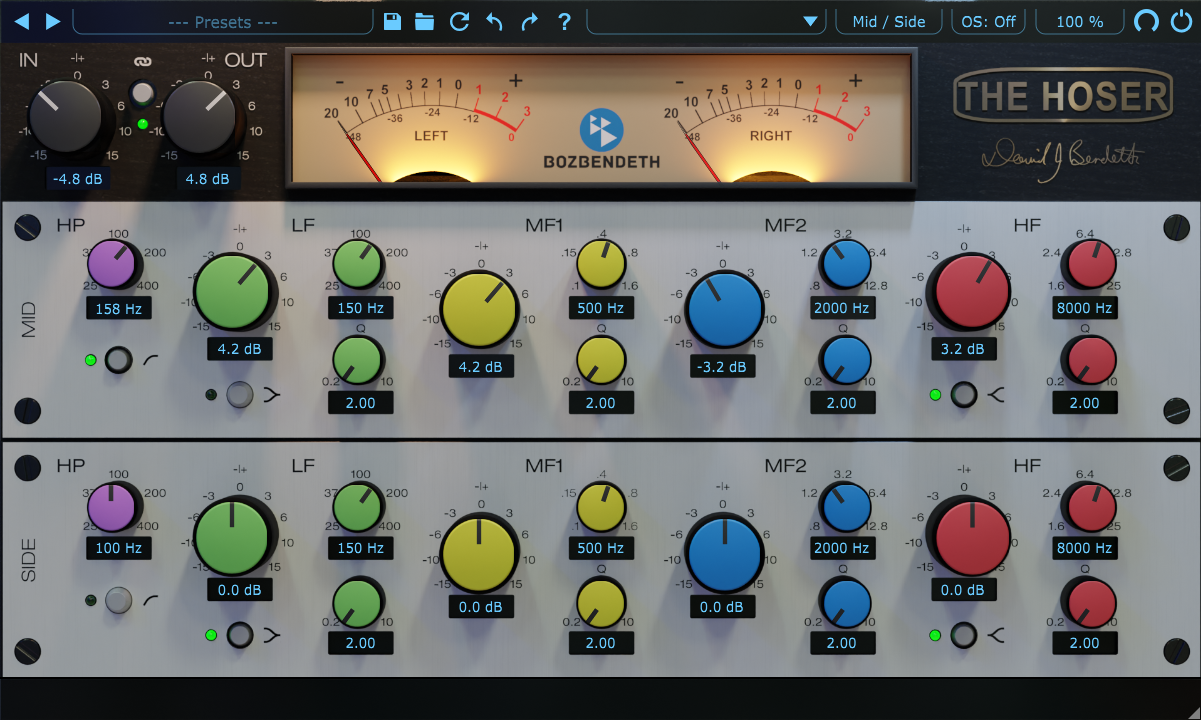Image resolution: width=1201 pixels, height=720 pixels.
Task: Click the MID HF shelf toggle button
Action: [963, 395]
